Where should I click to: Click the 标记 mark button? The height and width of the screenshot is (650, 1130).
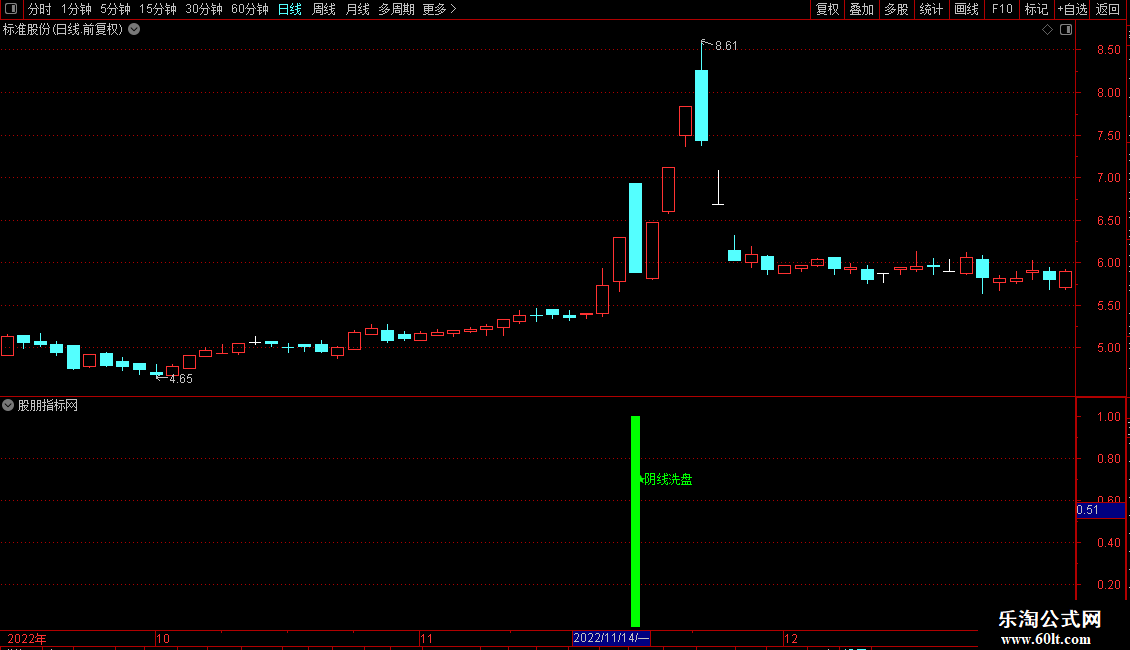pos(1036,9)
